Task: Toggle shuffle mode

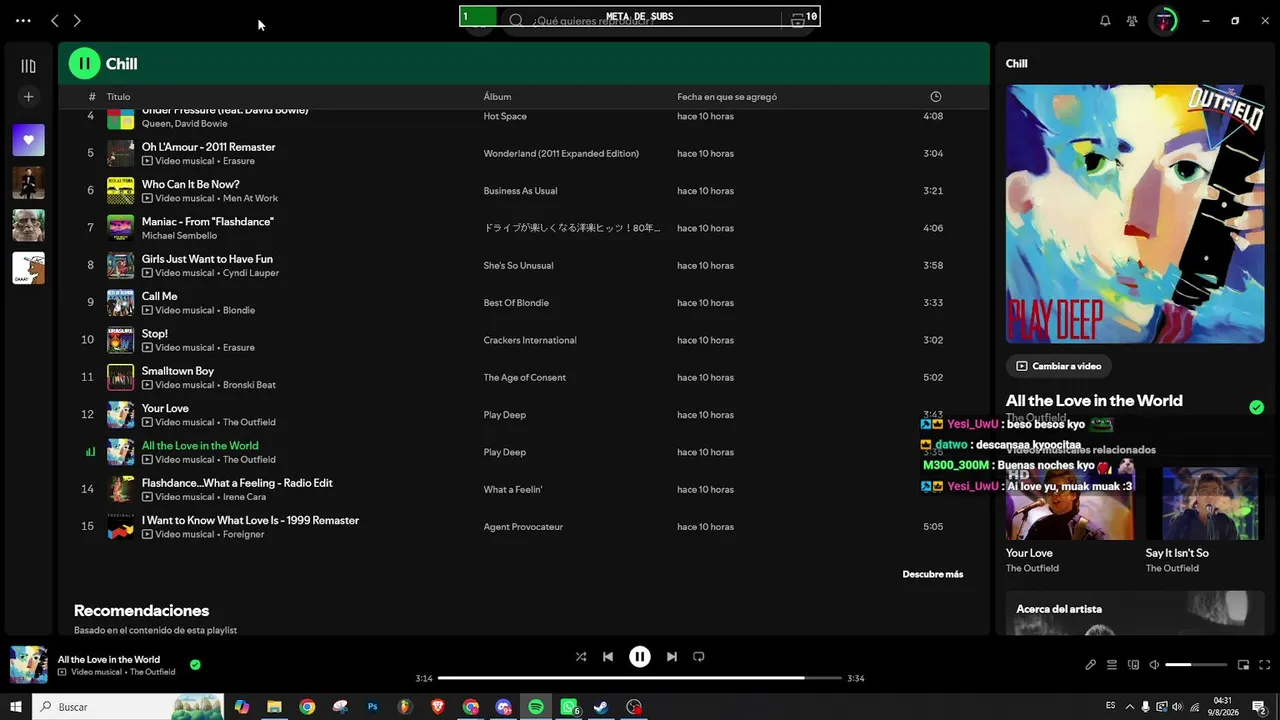Action: pyautogui.click(x=581, y=657)
